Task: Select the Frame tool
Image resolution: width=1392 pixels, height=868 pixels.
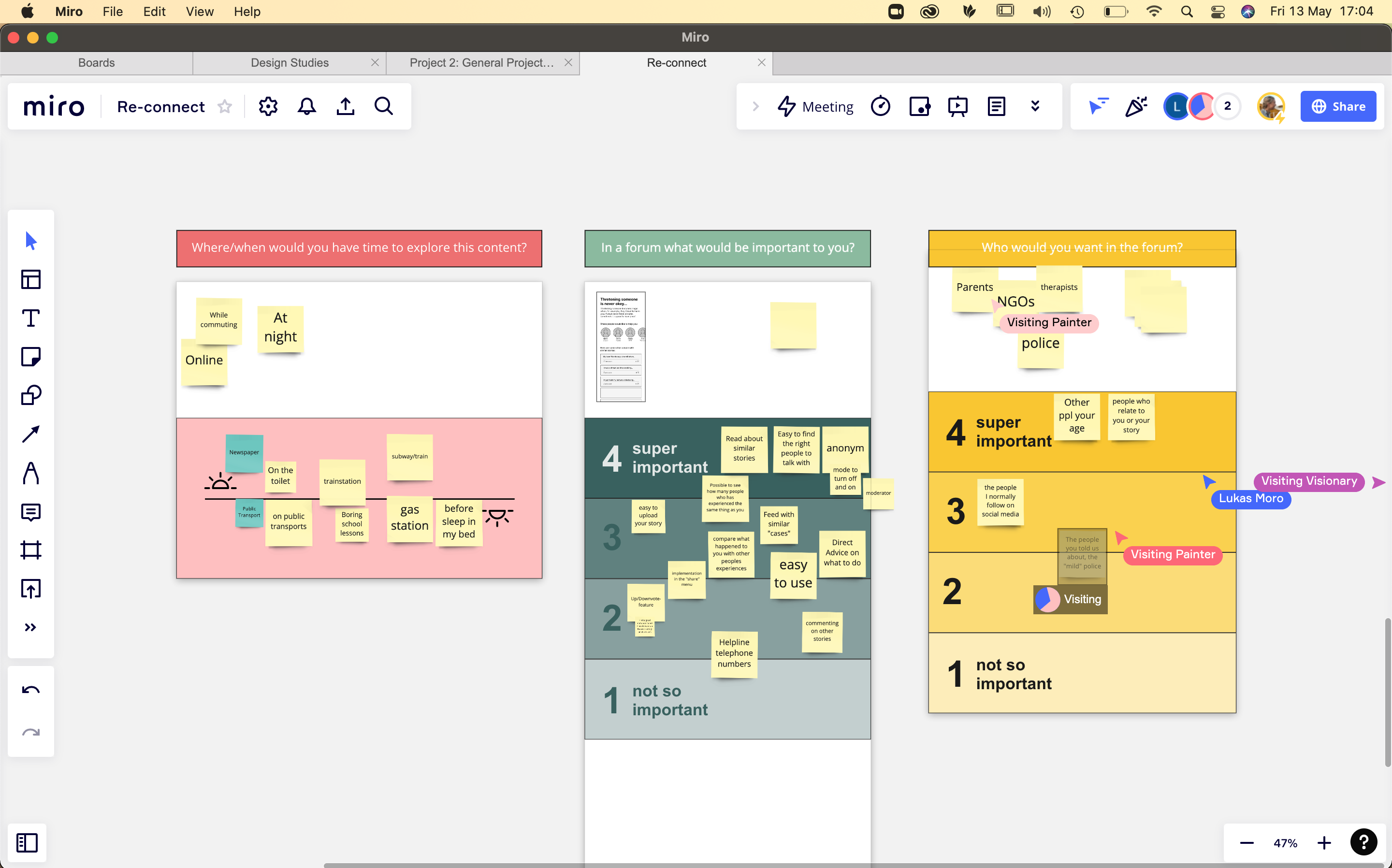Action: tap(30, 550)
